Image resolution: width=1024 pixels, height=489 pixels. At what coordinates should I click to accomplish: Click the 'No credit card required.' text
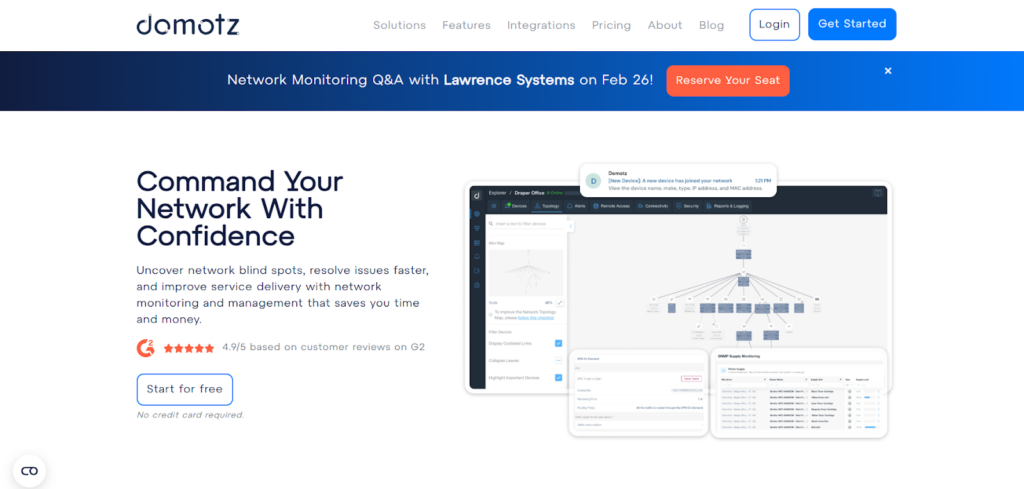pyautogui.click(x=190, y=415)
